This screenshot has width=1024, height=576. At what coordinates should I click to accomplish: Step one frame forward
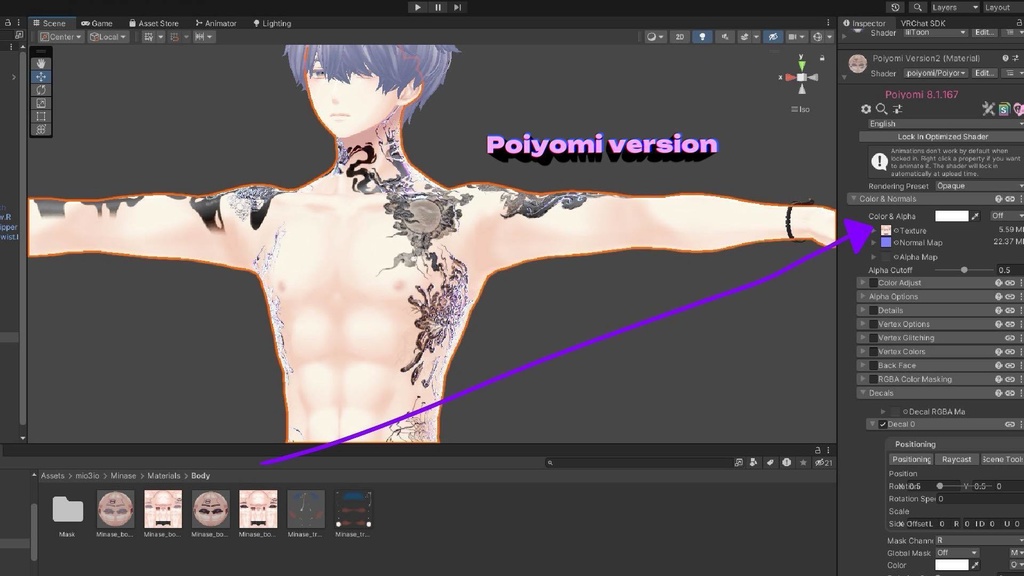[458, 7]
